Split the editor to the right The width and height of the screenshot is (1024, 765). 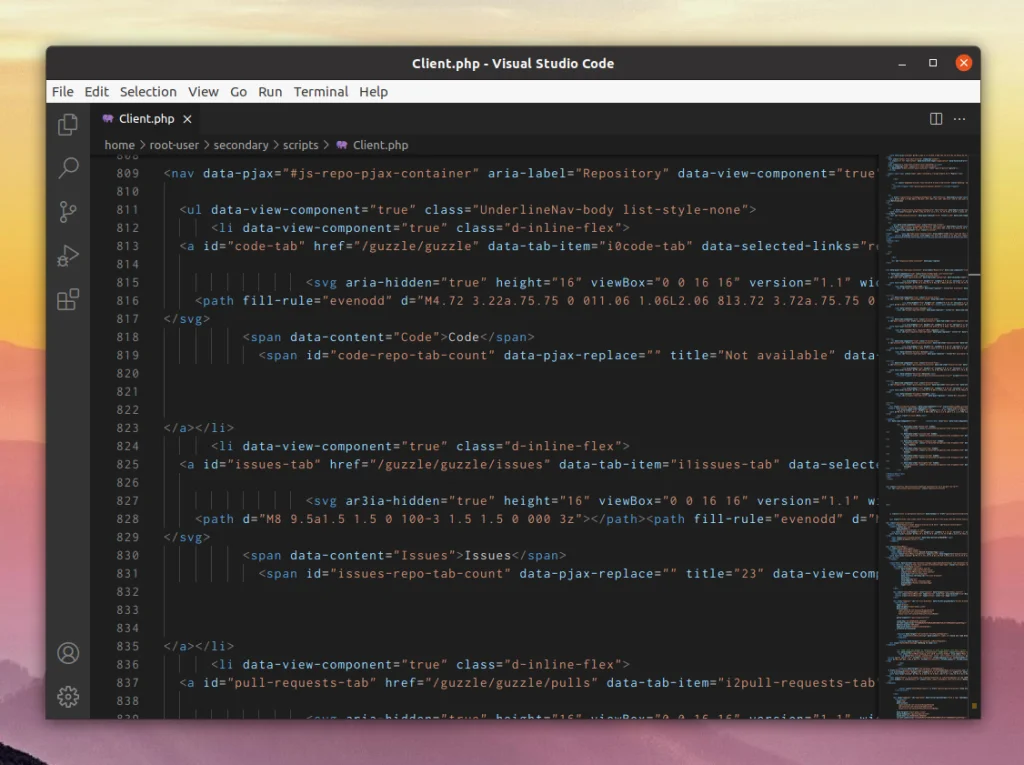tap(936, 119)
